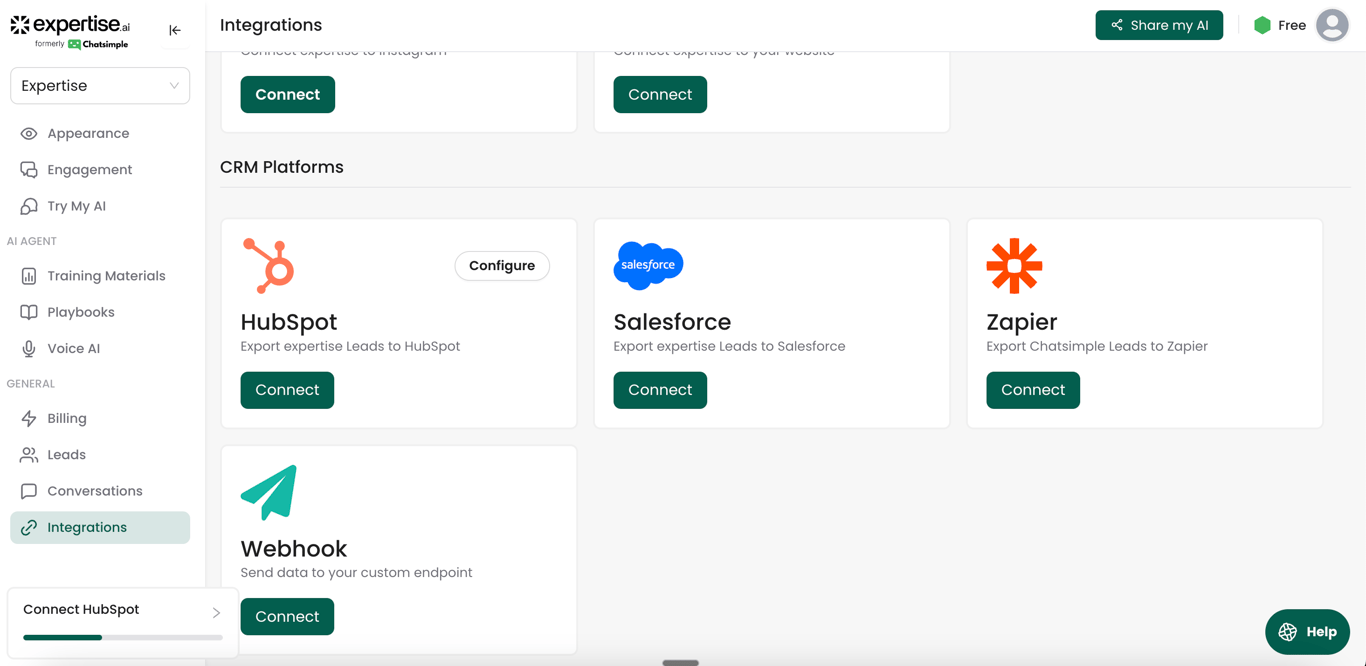Connect Salesforce

[660, 390]
